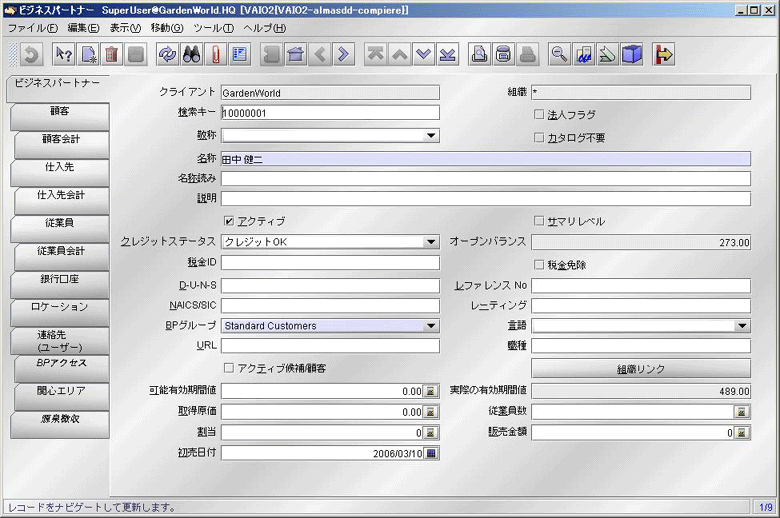Click the Requests toolbar icon

(x=607, y=54)
